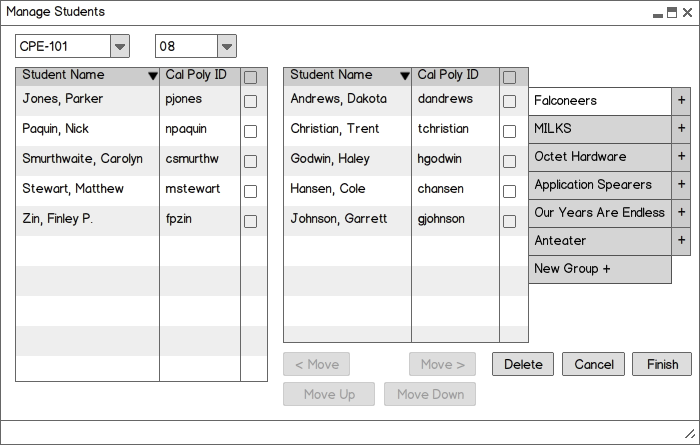700x445 pixels.
Task: Click the Finish button
Action: point(662,364)
